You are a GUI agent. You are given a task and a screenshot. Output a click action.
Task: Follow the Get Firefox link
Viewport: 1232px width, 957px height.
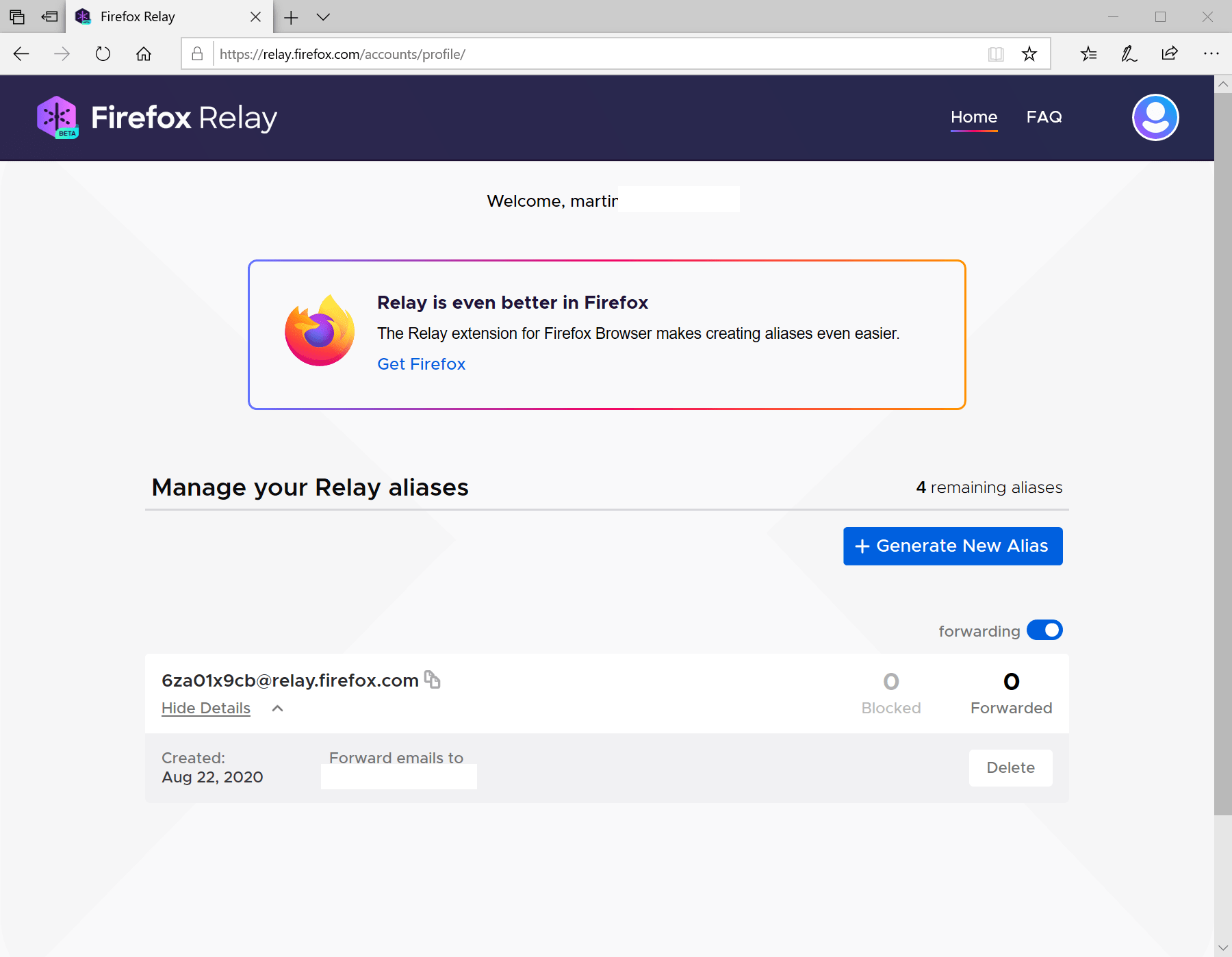coord(421,364)
